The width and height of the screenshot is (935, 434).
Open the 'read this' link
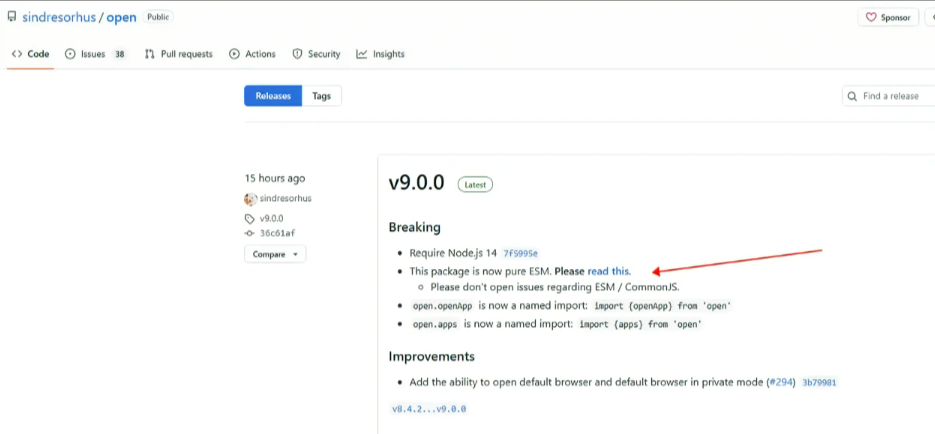coord(608,271)
